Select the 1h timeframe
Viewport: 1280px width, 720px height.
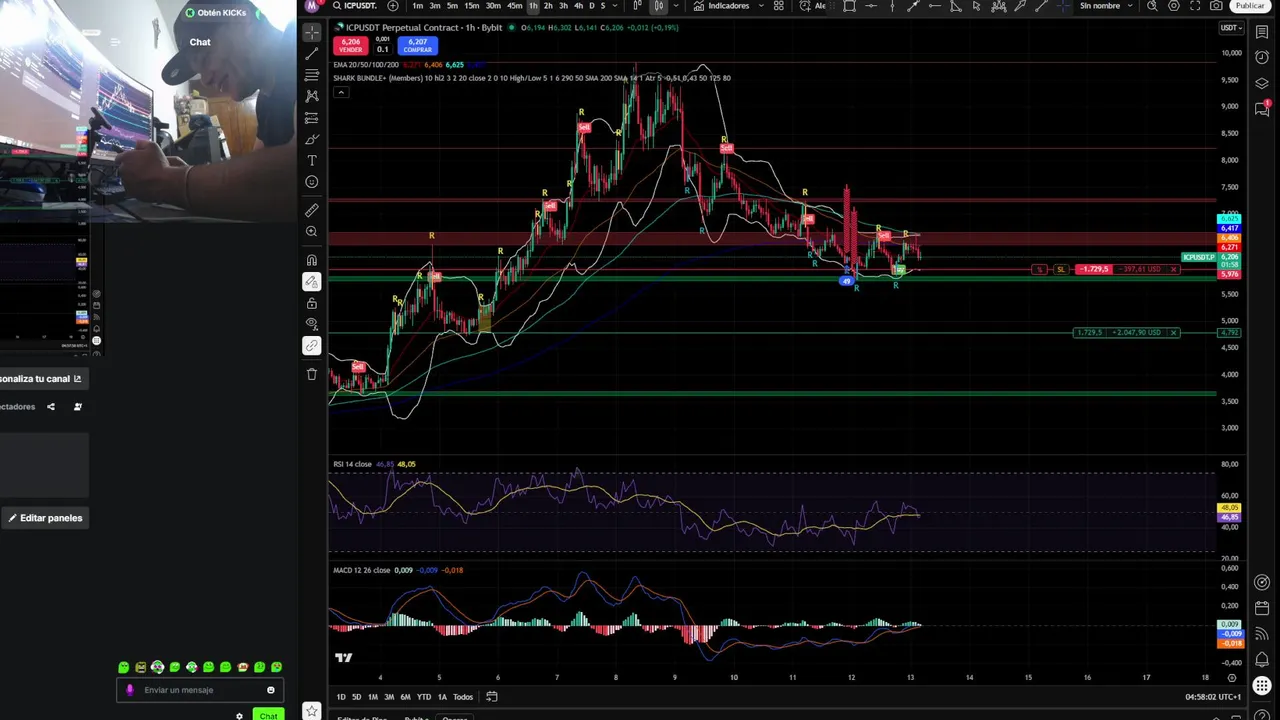click(x=533, y=6)
